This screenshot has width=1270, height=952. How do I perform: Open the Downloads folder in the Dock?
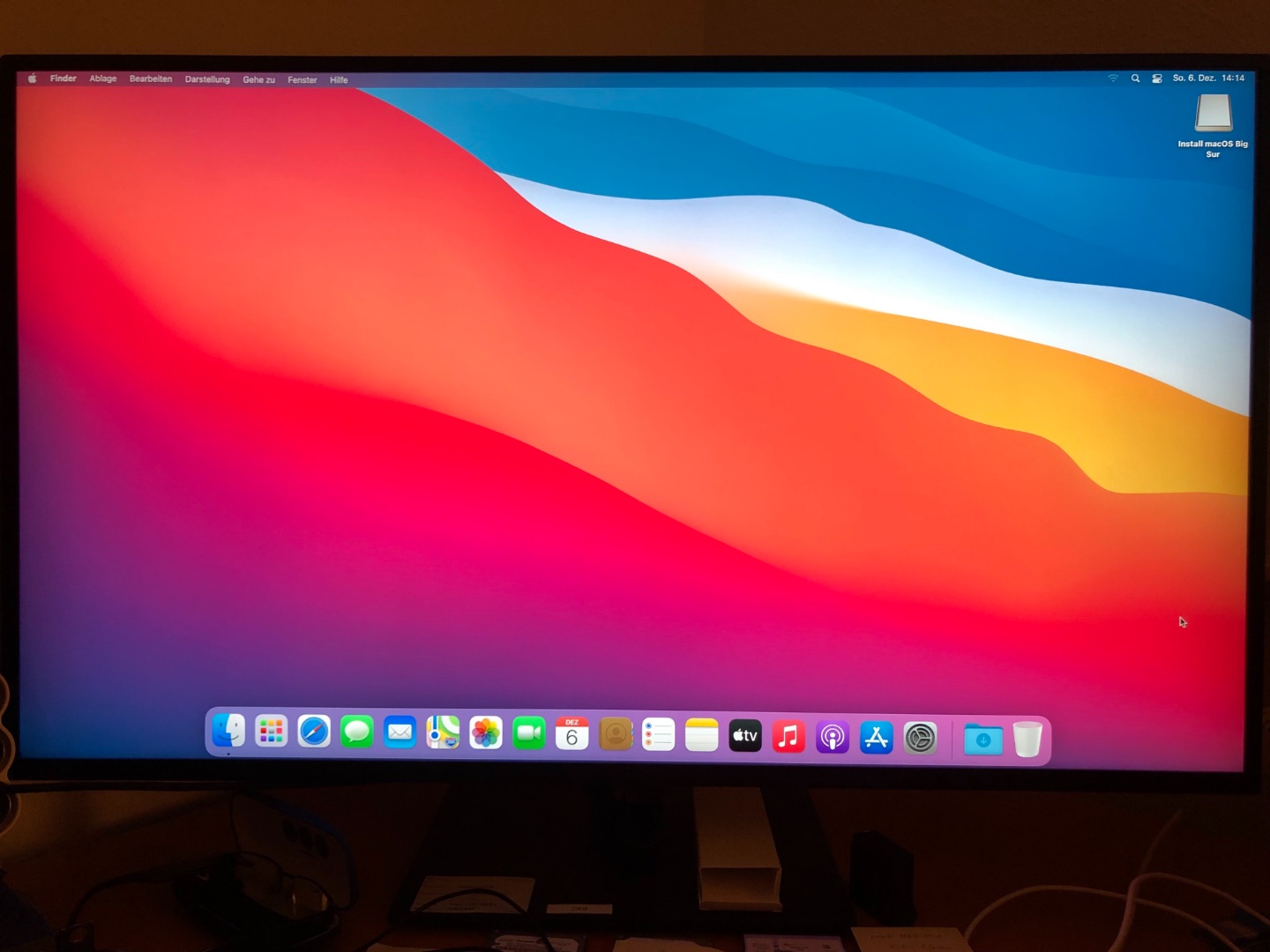(x=983, y=740)
